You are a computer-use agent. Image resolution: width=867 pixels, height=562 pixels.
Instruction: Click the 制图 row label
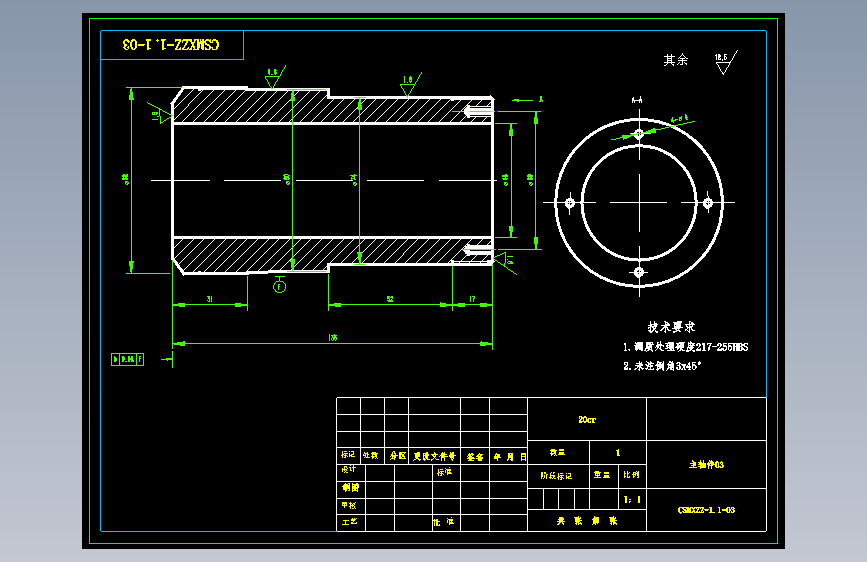coord(350,487)
